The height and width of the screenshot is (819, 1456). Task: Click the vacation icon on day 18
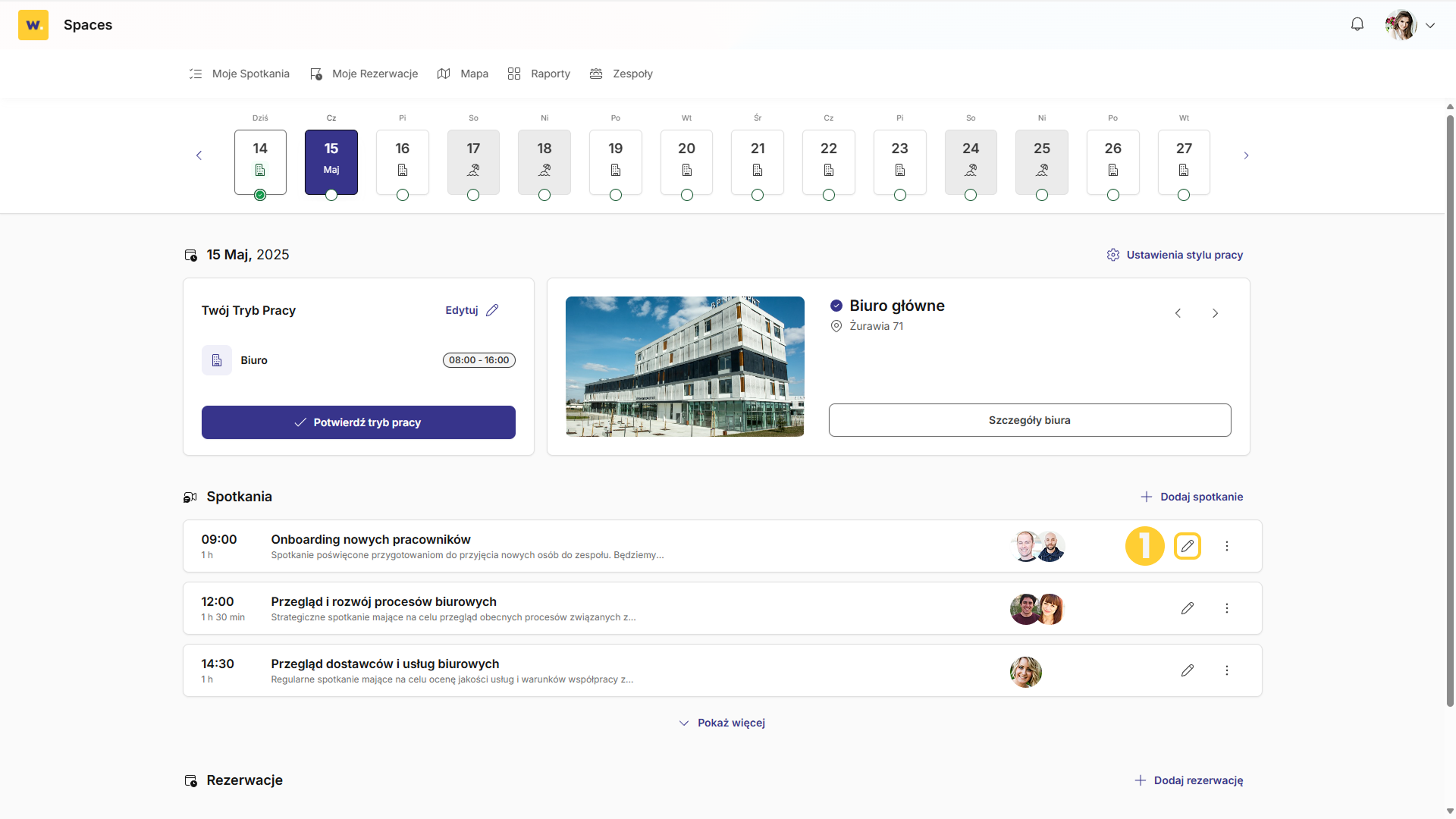click(x=544, y=170)
